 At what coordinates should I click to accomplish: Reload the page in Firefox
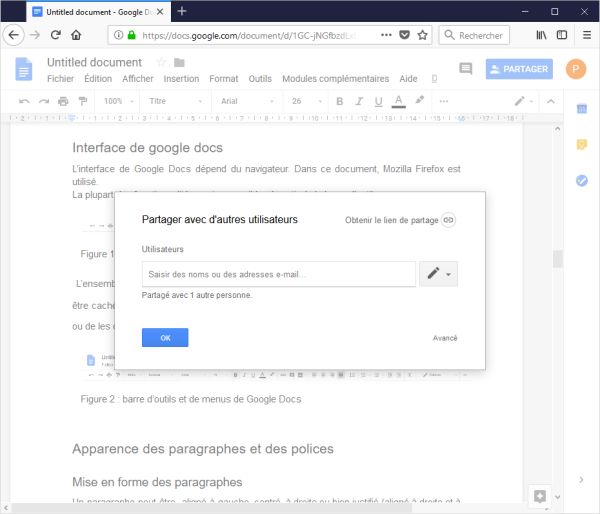56,35
